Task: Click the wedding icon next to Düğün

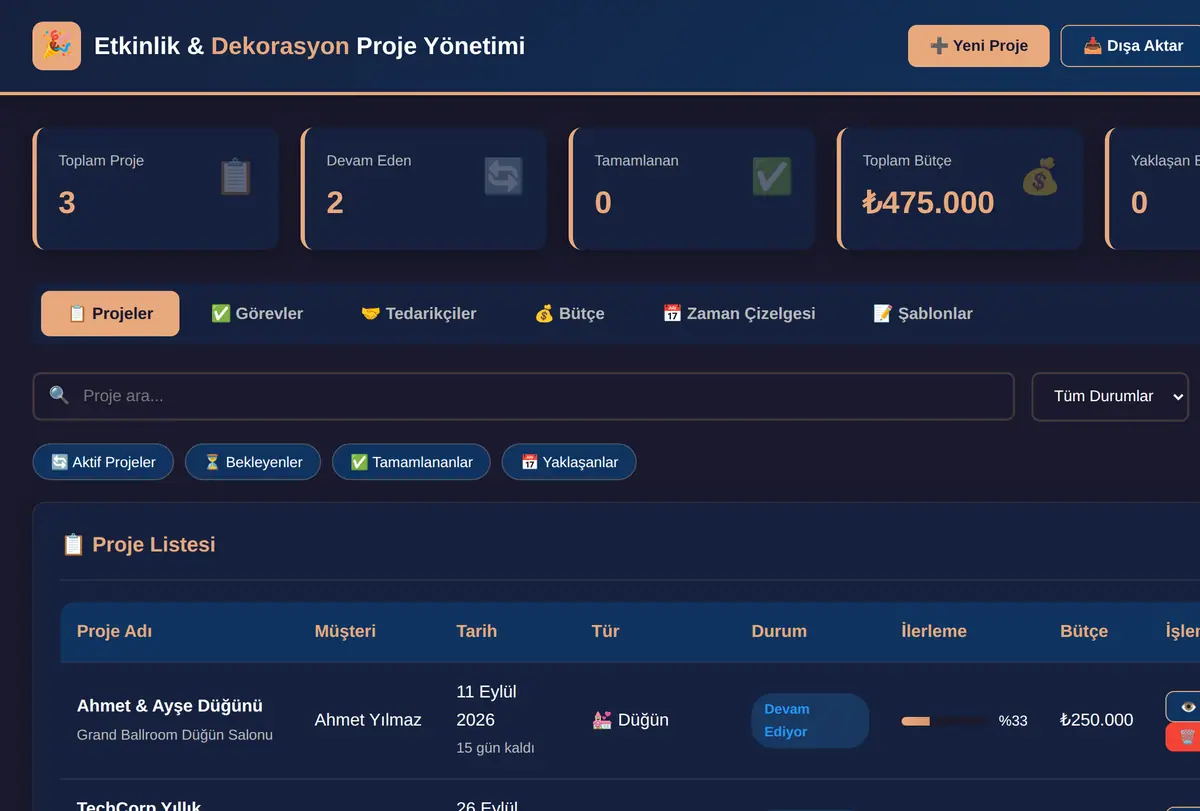Action: (602, 720)
